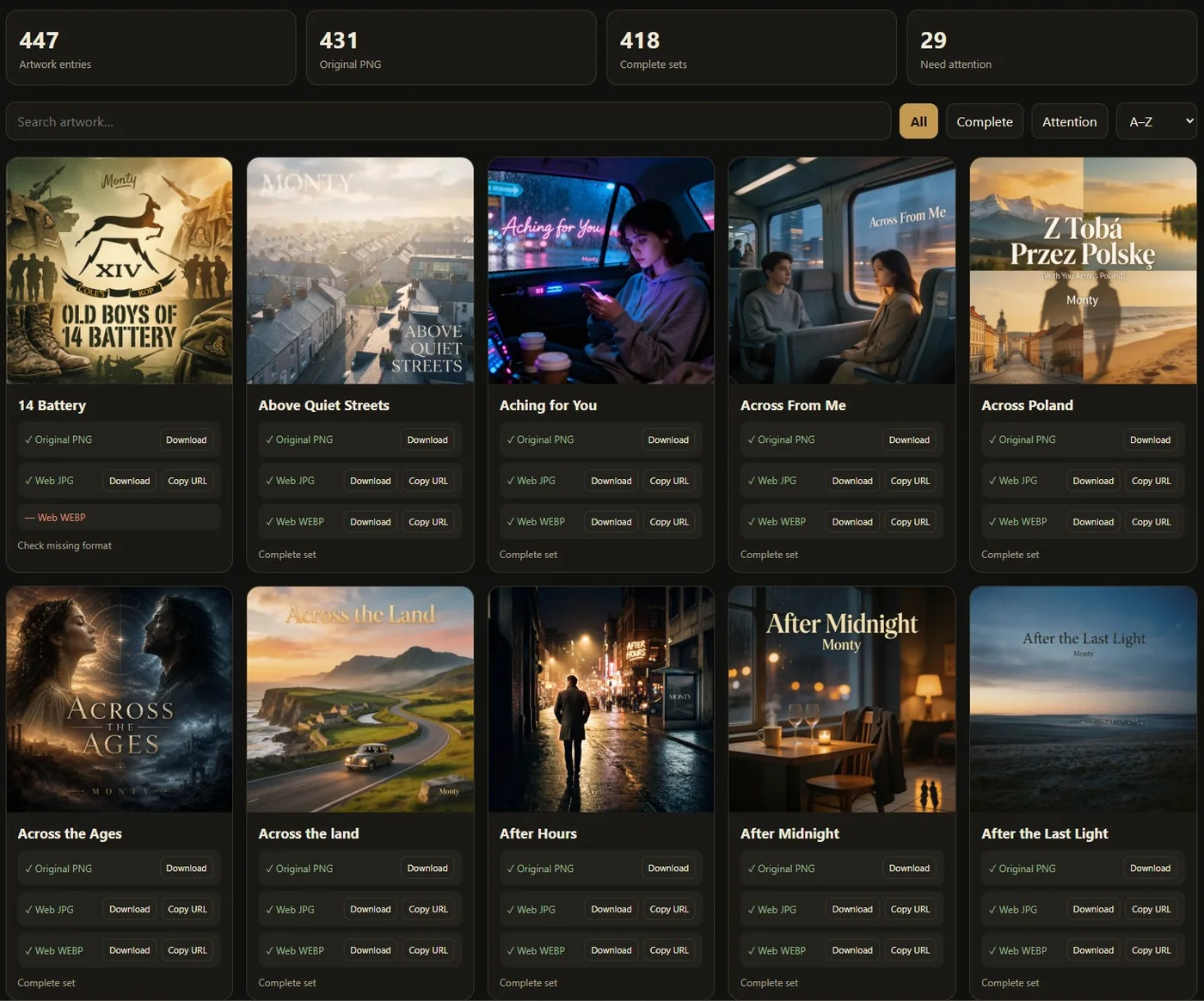This screenshot has width=1204, height=1001.
Task: Download Across the Ages Web WEBP
Action: [x=130, y=950]
